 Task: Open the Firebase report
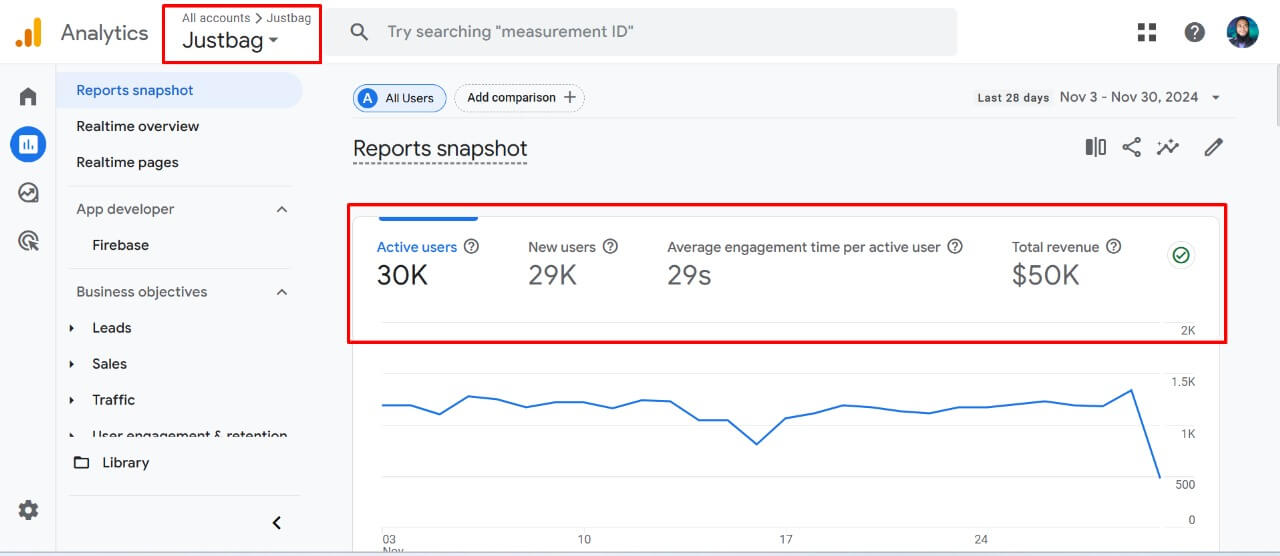pos(120,245)
